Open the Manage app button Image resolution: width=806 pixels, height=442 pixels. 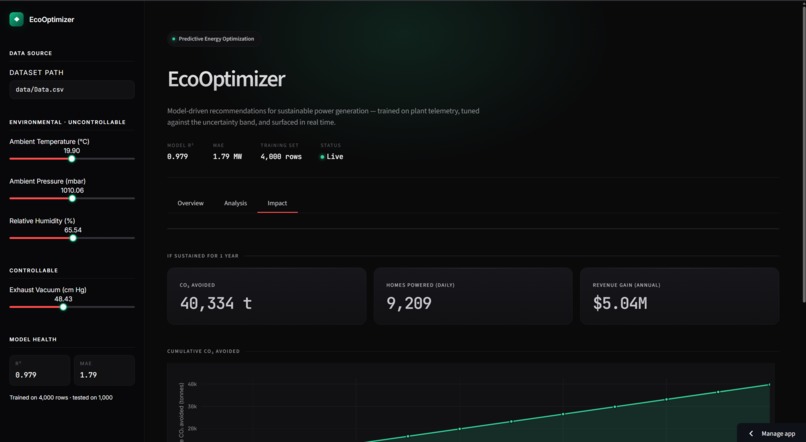pyautogui.click(x=771, y=433)
